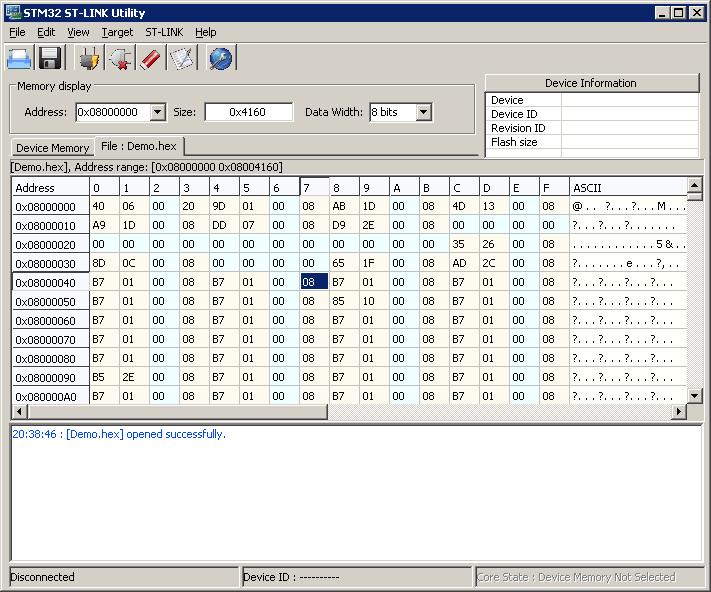Click cell 85 in row 0x08000050
The width and height of the screenshot is (711, 592).
pyautogui.click(x=344, y=301)
